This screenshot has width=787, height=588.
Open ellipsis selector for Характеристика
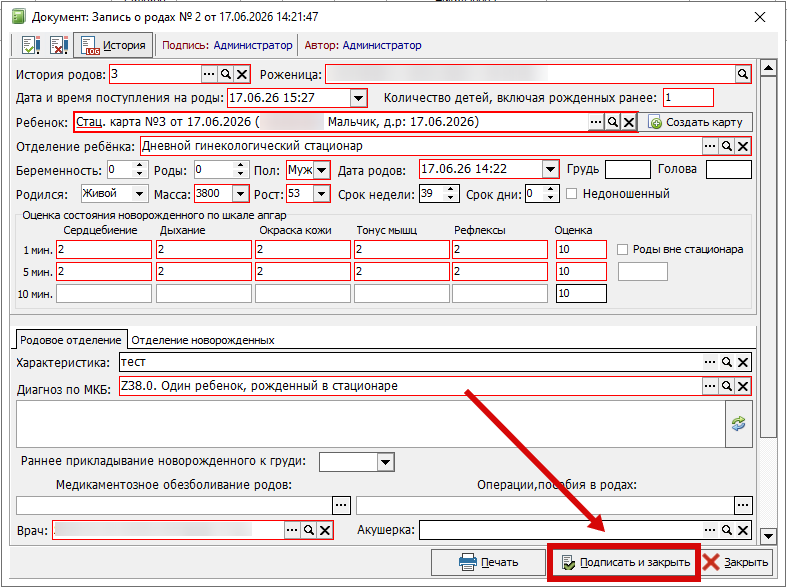(x=710, y=362)
